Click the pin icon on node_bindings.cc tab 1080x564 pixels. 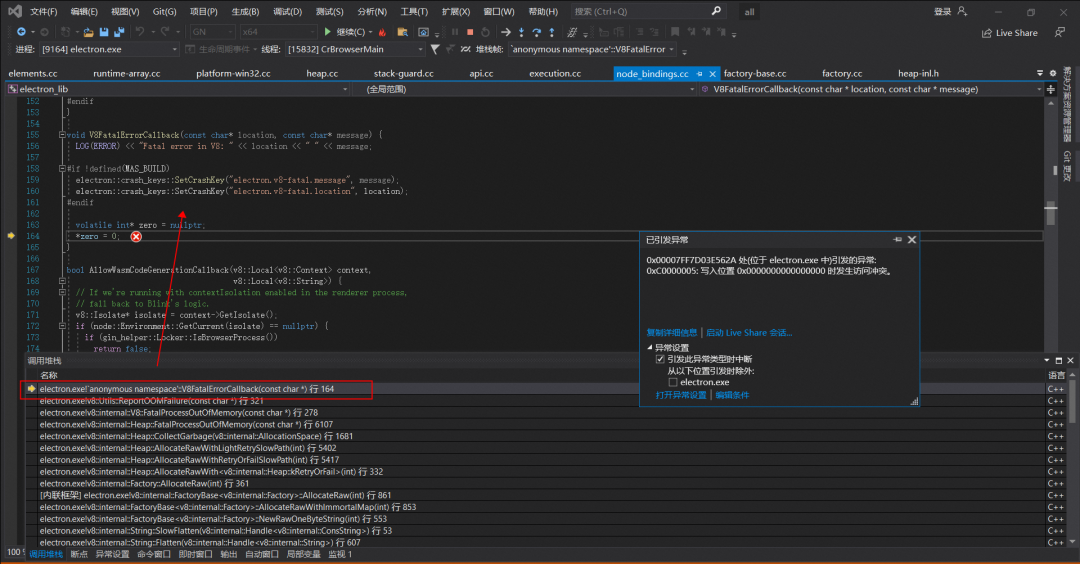tap(700, 74)
